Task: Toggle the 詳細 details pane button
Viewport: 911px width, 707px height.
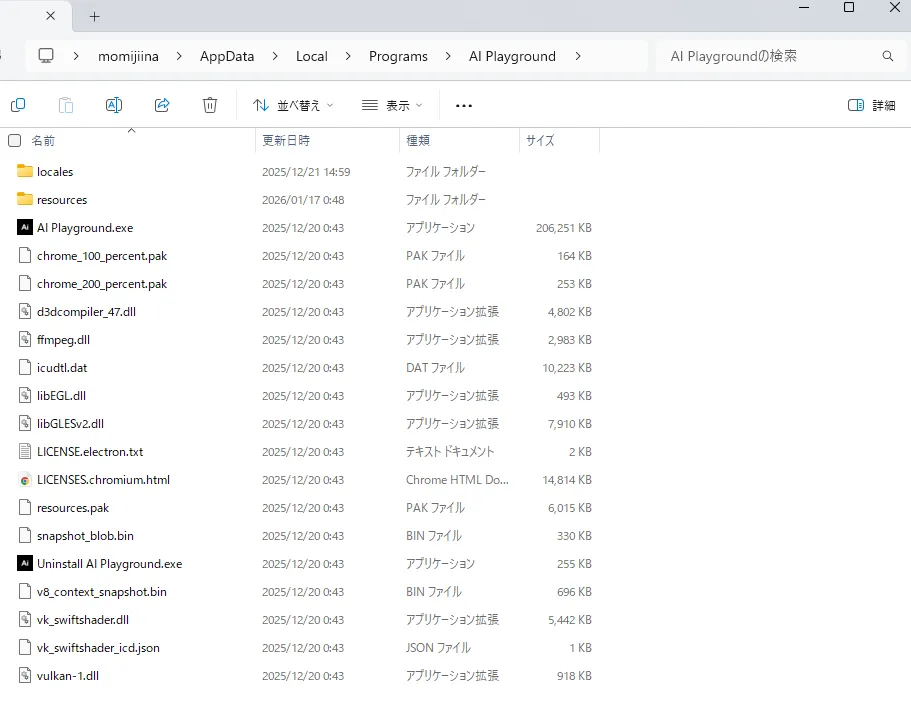Action: coord(871,105)
